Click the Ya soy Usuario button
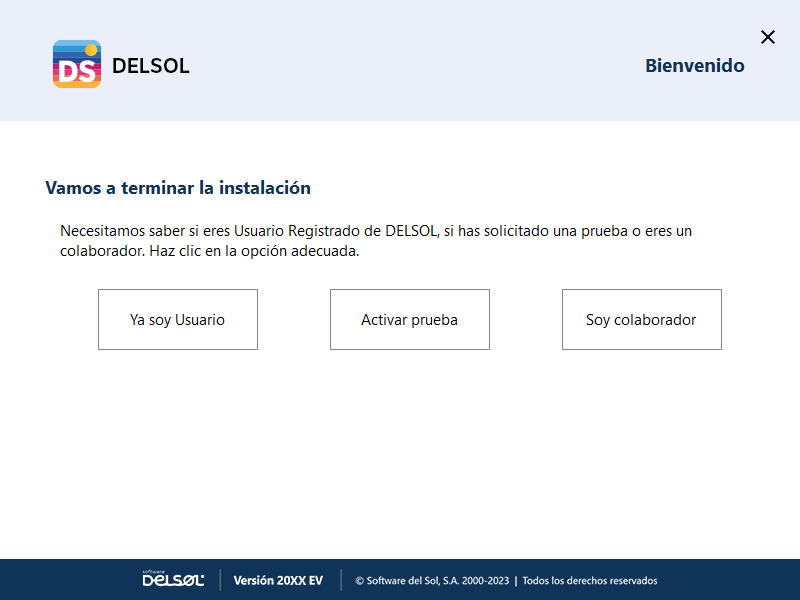The width and height of the screenshot is (800, 600). 178,319
